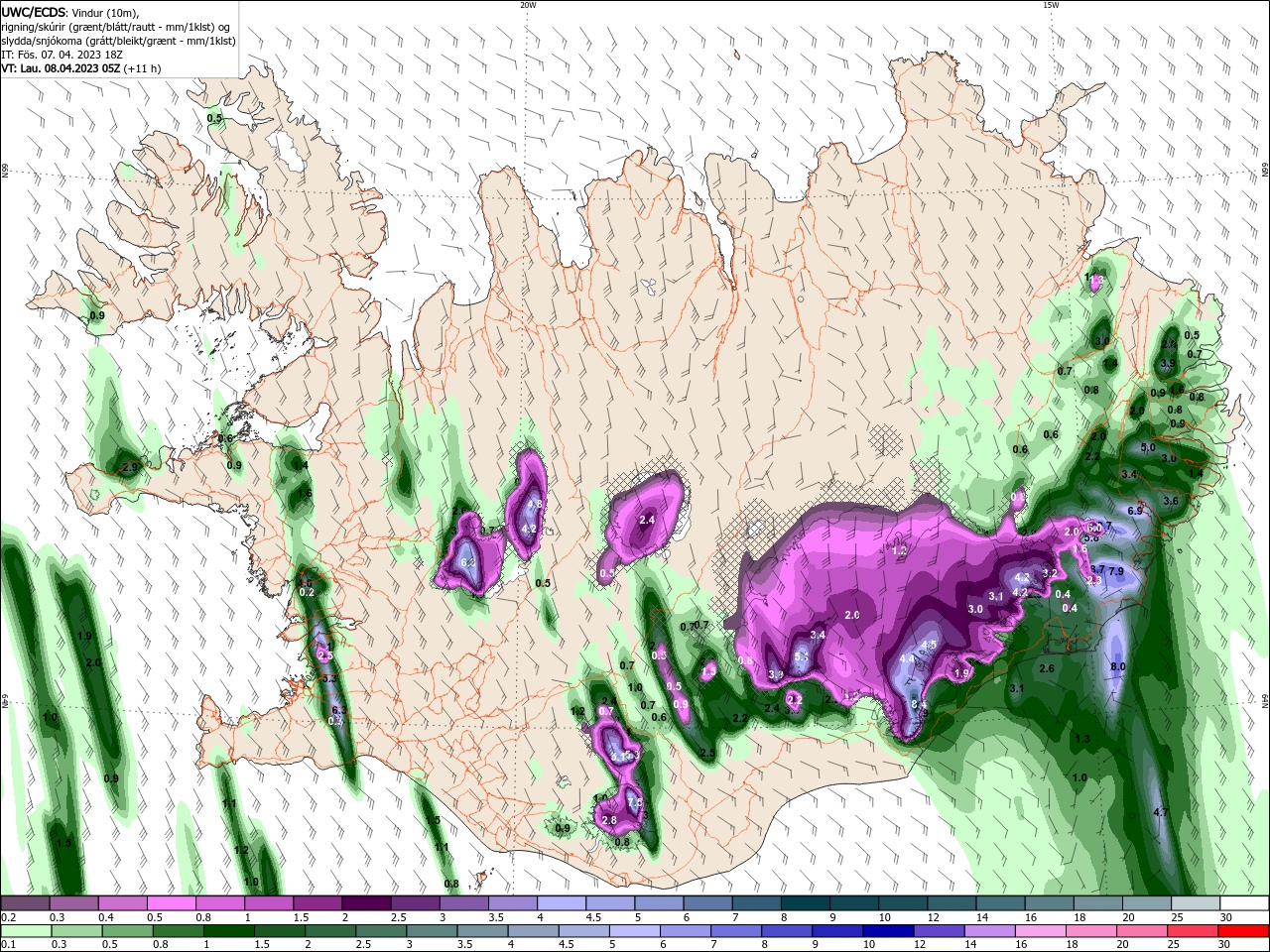The width and height of the screenshot is (1270, 952).
Task: Select the 'rigning/skúrir (grænt/blátt/rautt' legend line
Action: pos(115,27)
